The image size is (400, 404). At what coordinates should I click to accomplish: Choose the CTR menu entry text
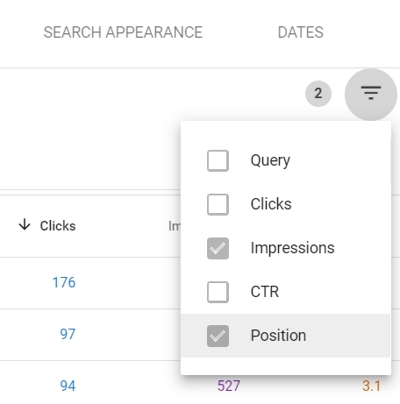(265, 292)
